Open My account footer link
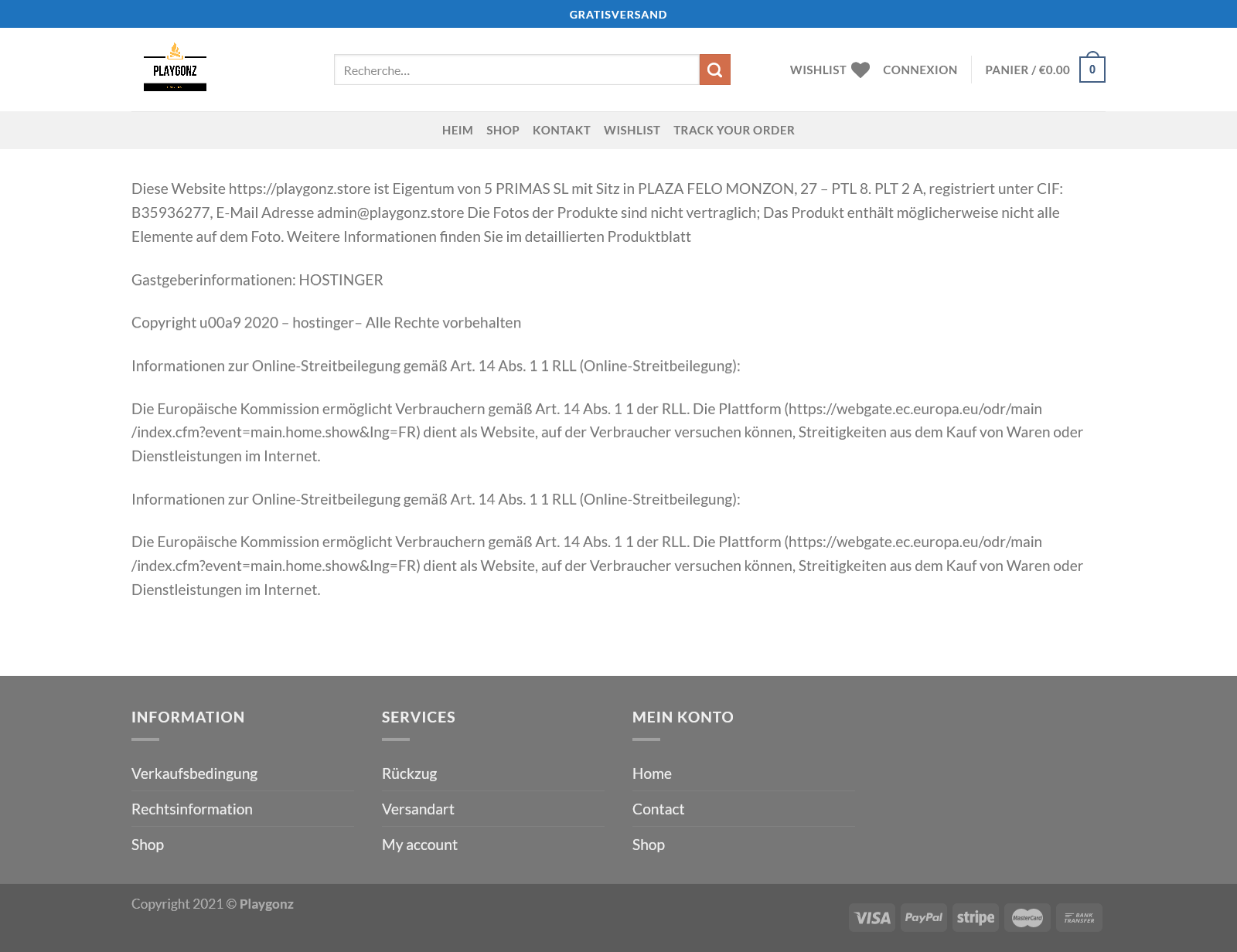The width and height of the screenshot is (1237, 952). click(420, 845)
